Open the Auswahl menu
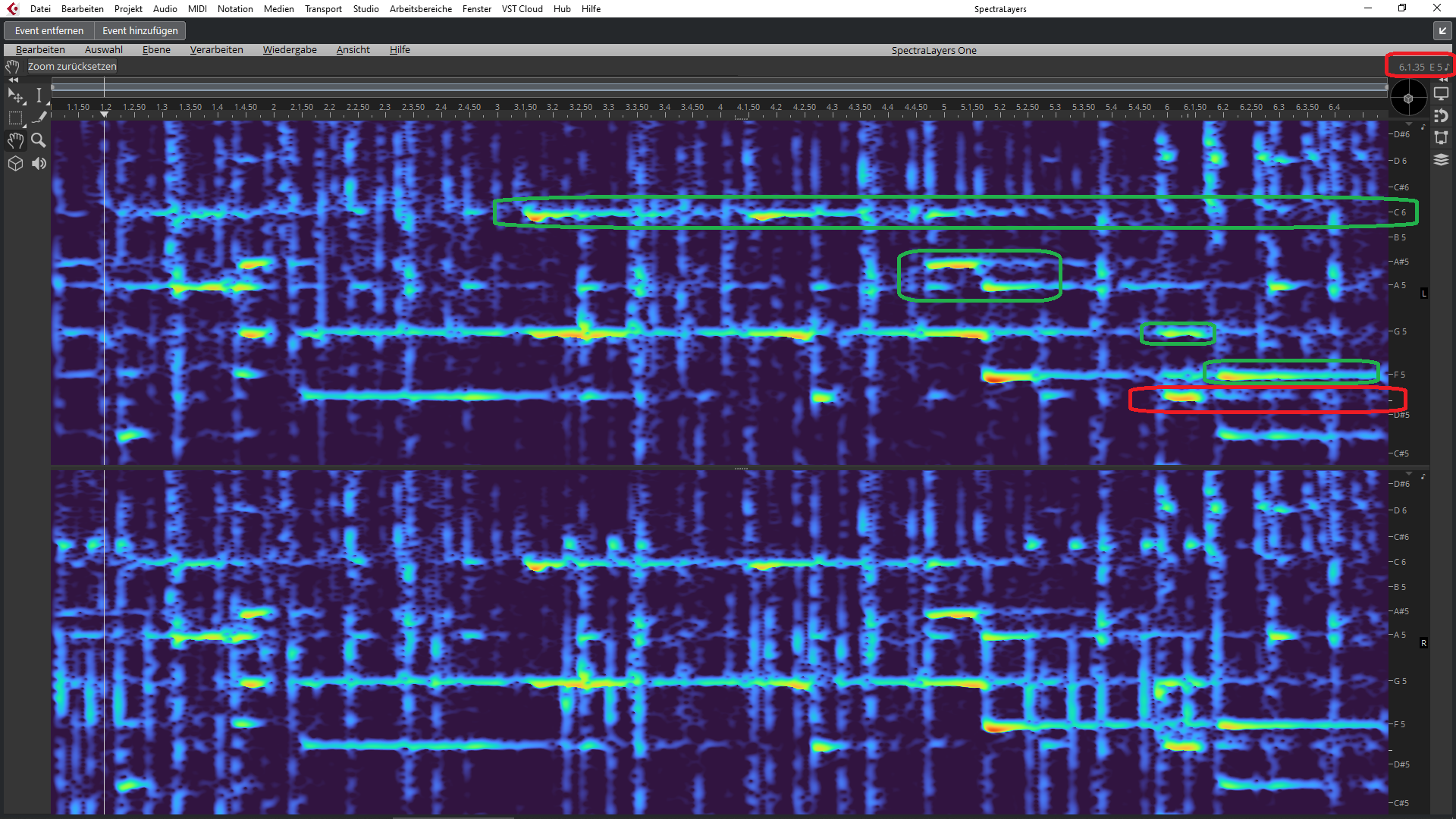The width and height of the screenshot is (1456, 819). point(104,50)
